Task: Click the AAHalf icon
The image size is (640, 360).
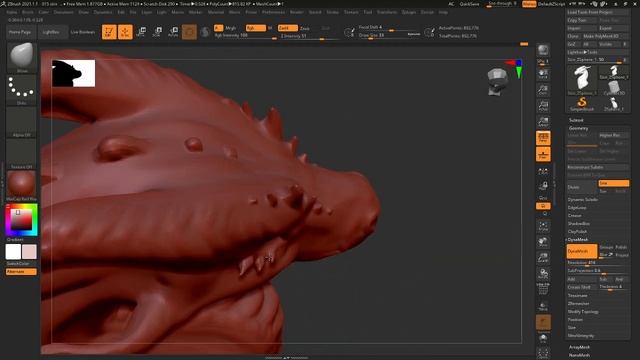Action: [x=543, y=122]
